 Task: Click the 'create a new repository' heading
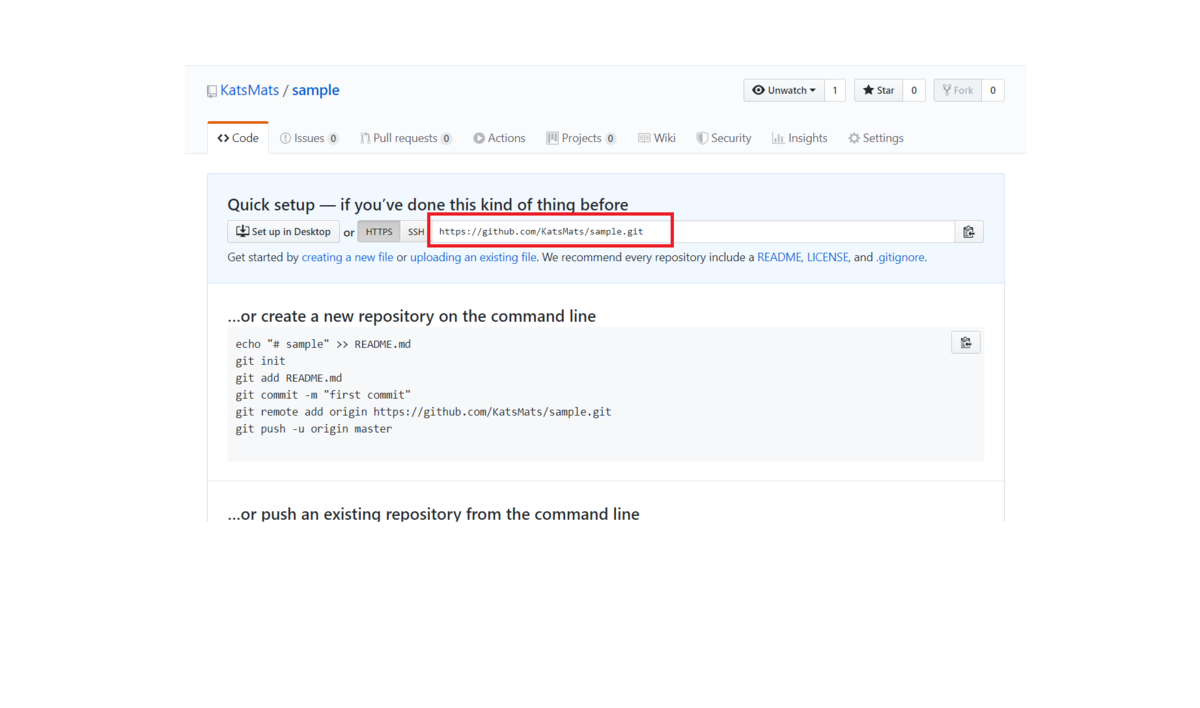[x=412, y=316]
